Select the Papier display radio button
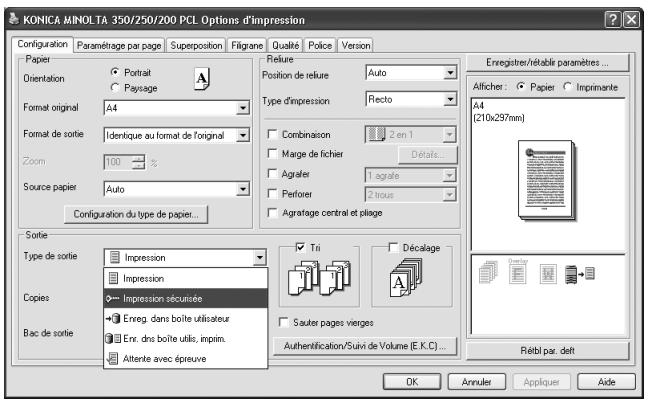 coord(521,86)
